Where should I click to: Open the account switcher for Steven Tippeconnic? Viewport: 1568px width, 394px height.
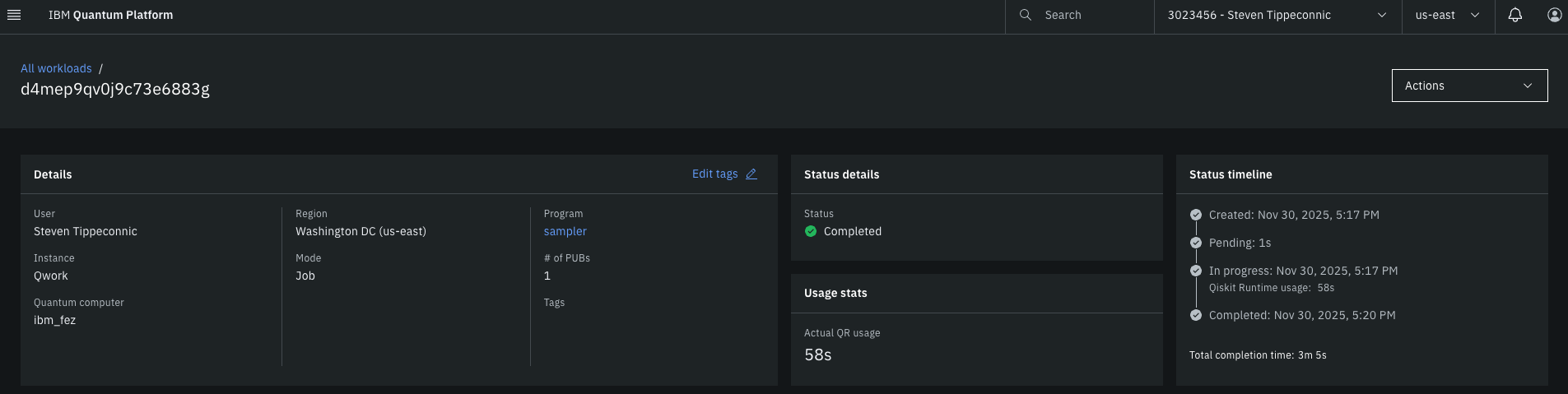[x=1277, y=15]
